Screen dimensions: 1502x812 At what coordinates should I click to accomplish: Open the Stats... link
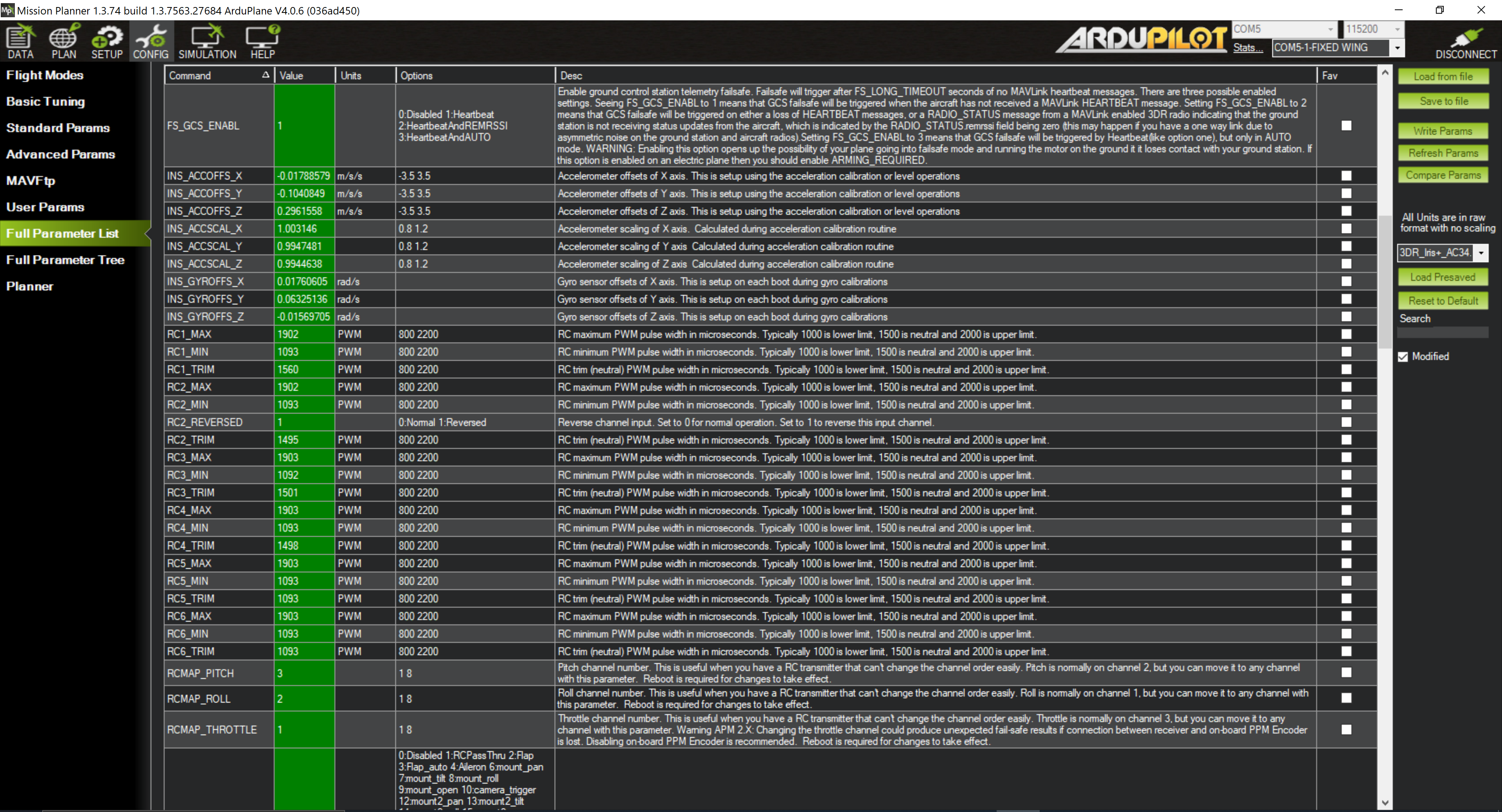(x=1247, y=48)
